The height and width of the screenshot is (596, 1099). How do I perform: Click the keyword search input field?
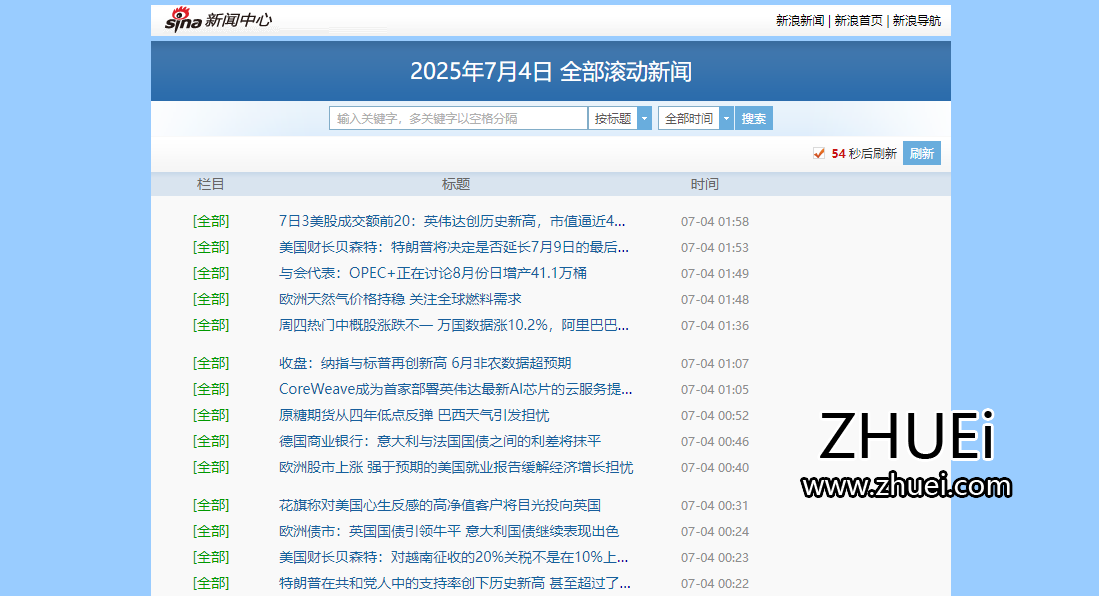coord(458,117)
